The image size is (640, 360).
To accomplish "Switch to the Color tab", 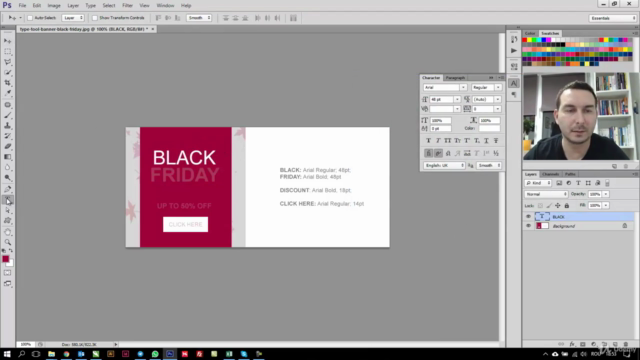I will (x=530, y=33).
